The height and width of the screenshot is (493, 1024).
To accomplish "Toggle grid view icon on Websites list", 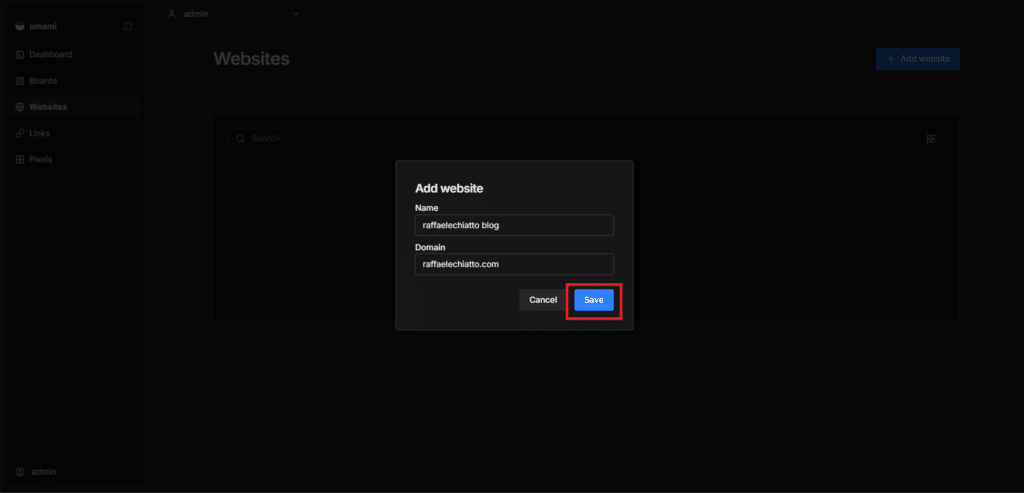I will (x=931, y=138).
